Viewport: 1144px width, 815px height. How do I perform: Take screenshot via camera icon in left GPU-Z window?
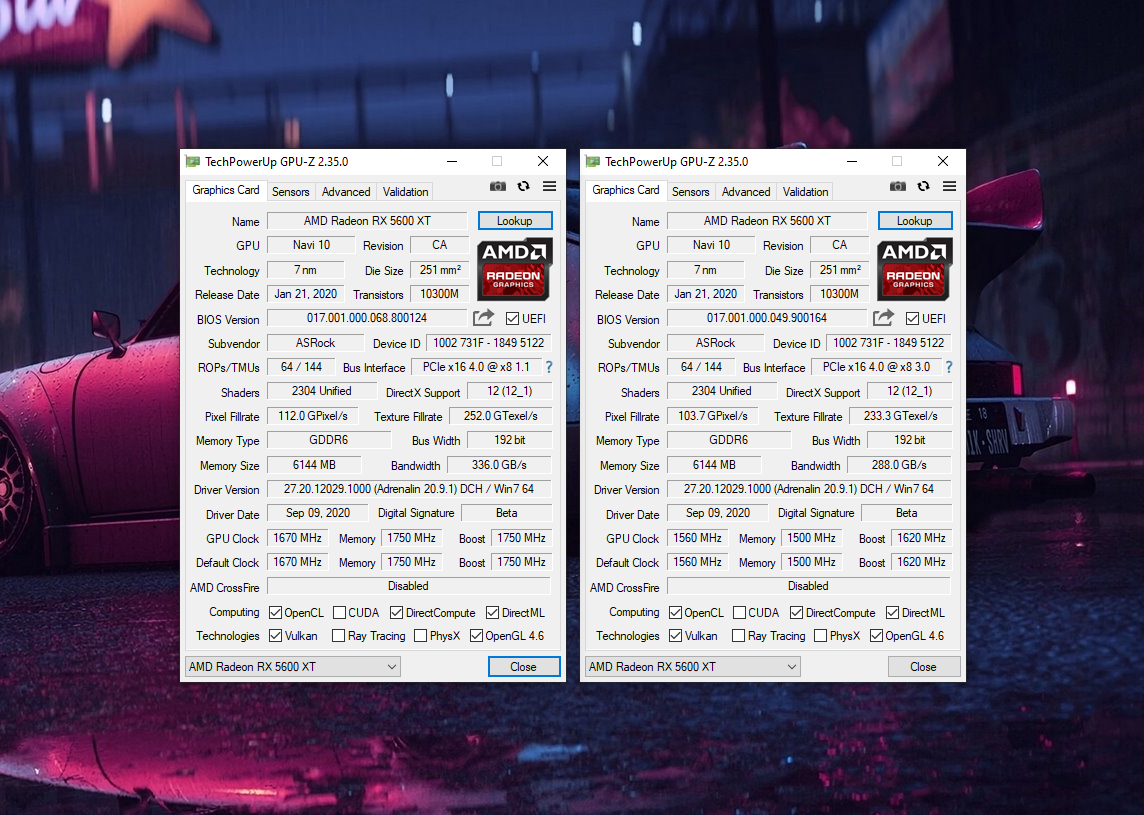(x=498, y=187)
